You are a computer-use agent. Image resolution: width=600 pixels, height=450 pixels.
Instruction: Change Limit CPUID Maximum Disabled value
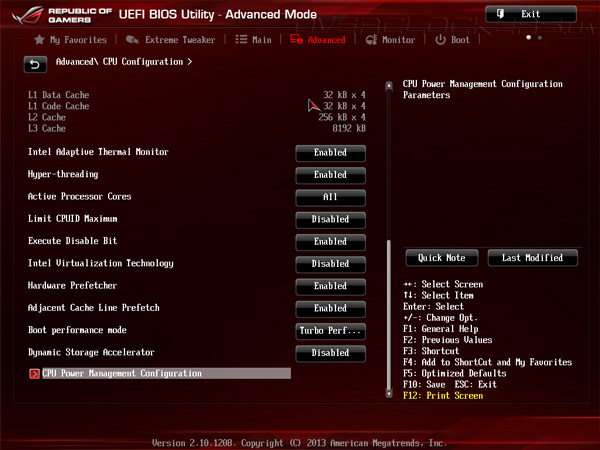(x=330, y=219)
